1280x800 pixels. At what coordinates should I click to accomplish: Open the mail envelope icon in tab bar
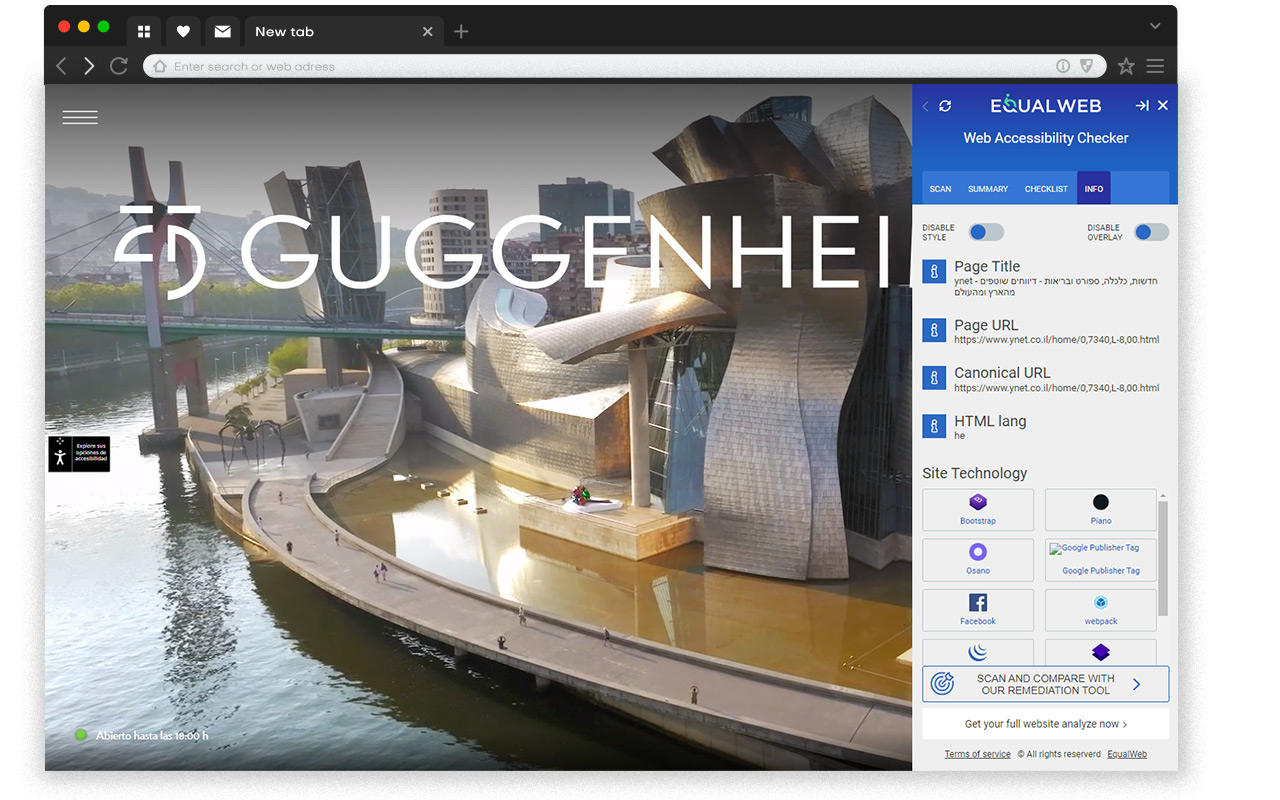click(x=222, y=32)
